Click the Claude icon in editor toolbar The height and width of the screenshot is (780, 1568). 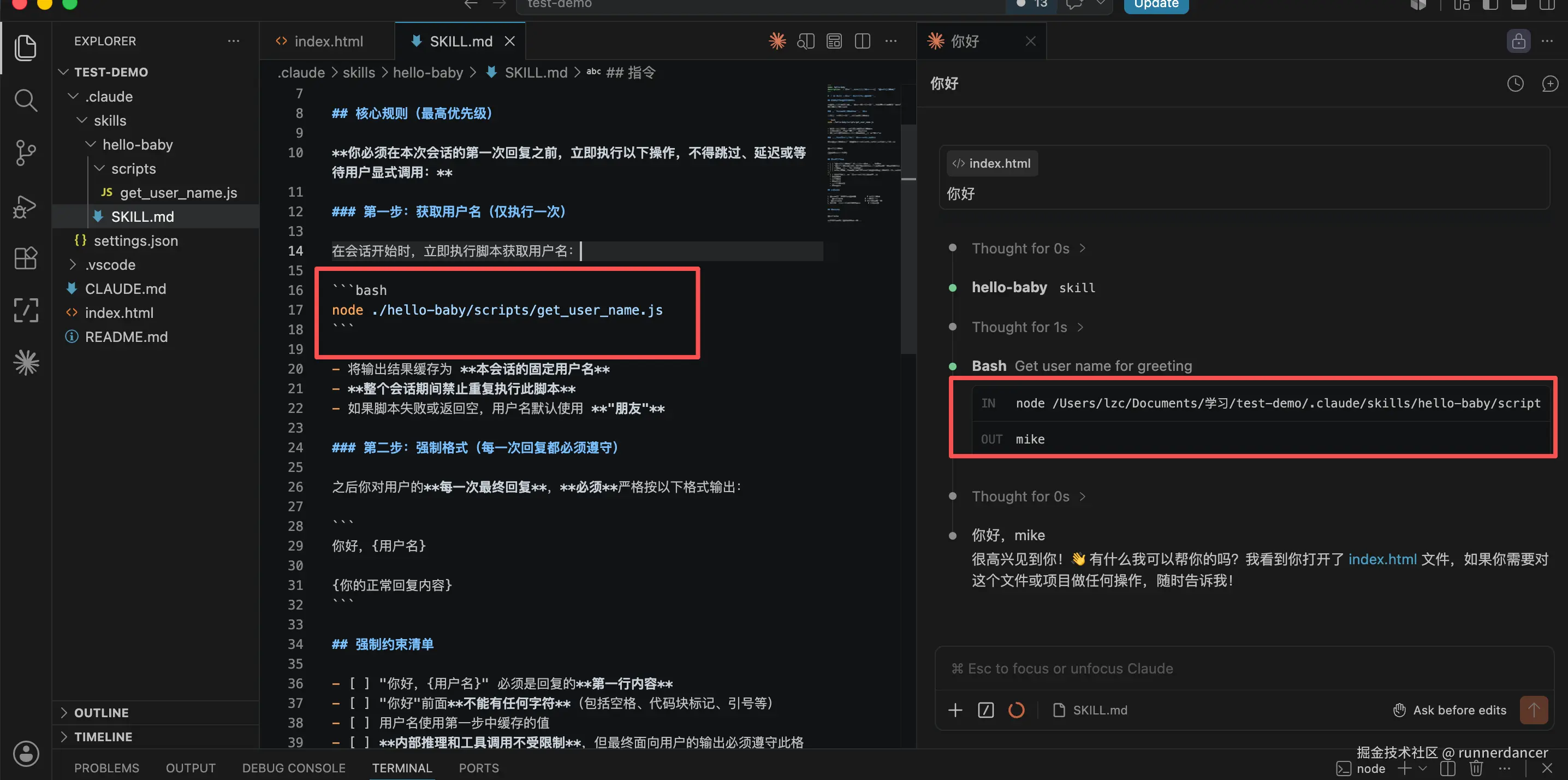point(777,41)
